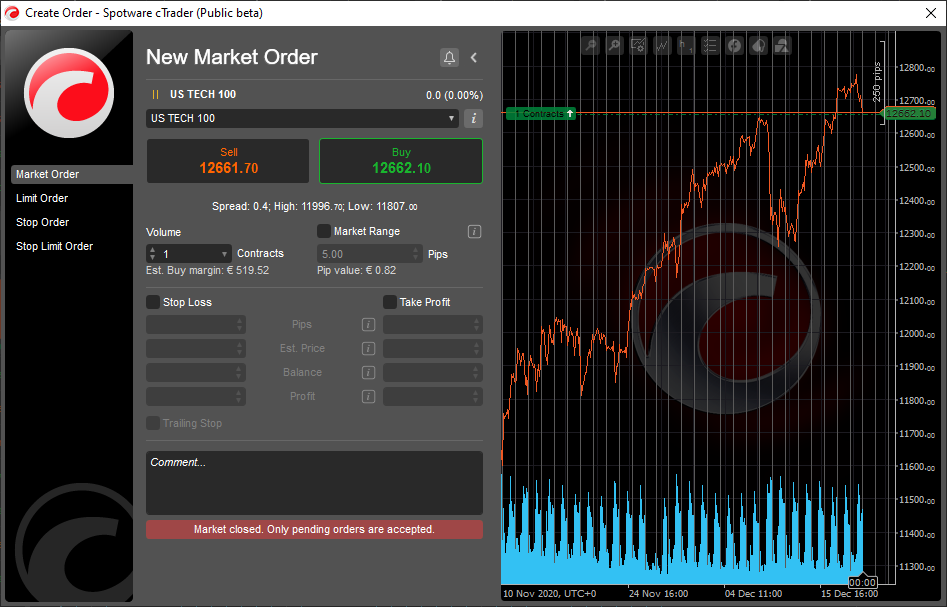Click the 24 Nov 16:00 time axis label

[x=658, y=594]
